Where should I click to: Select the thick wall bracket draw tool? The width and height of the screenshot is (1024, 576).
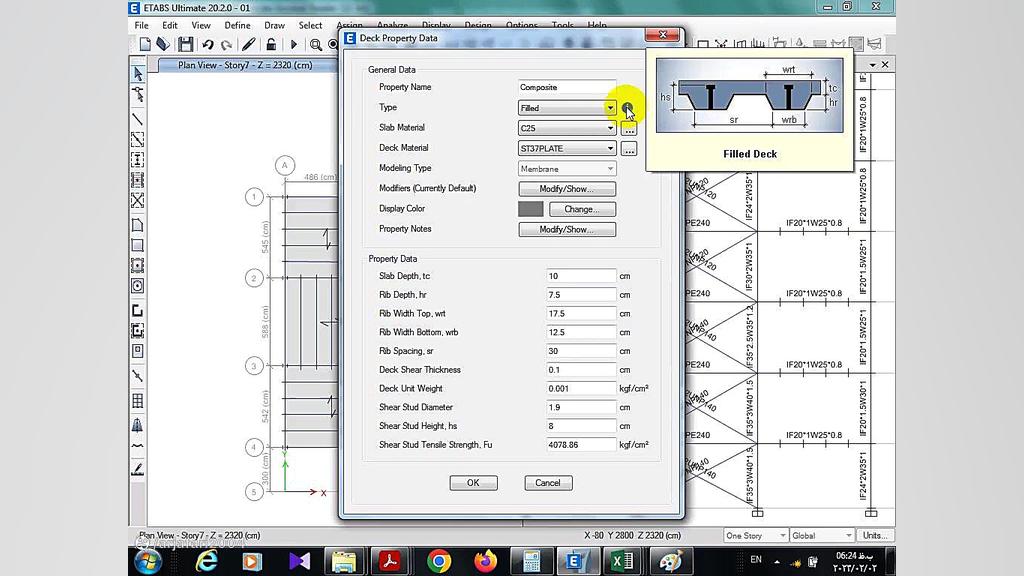pyautogui.click(x=138, y=311)
